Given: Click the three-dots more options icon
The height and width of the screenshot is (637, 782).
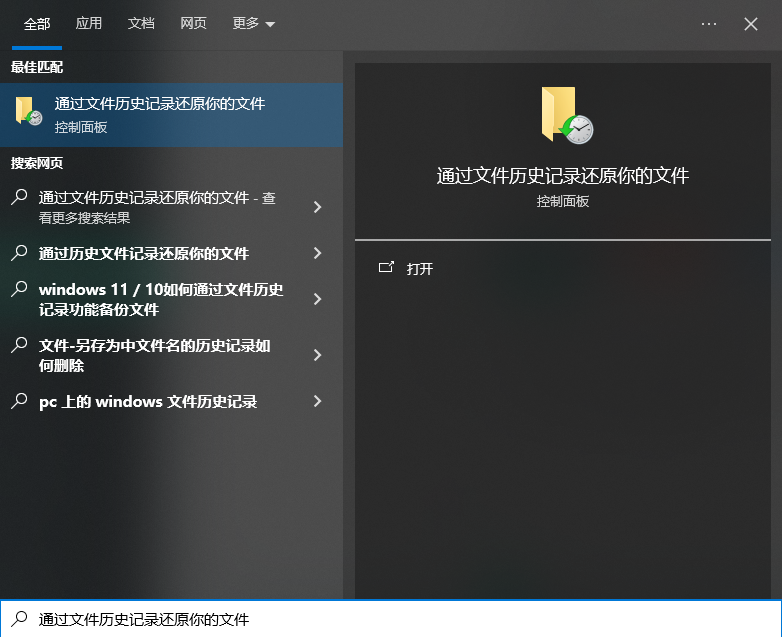Looking at the screenshot, I should click(x=709, y=24).
